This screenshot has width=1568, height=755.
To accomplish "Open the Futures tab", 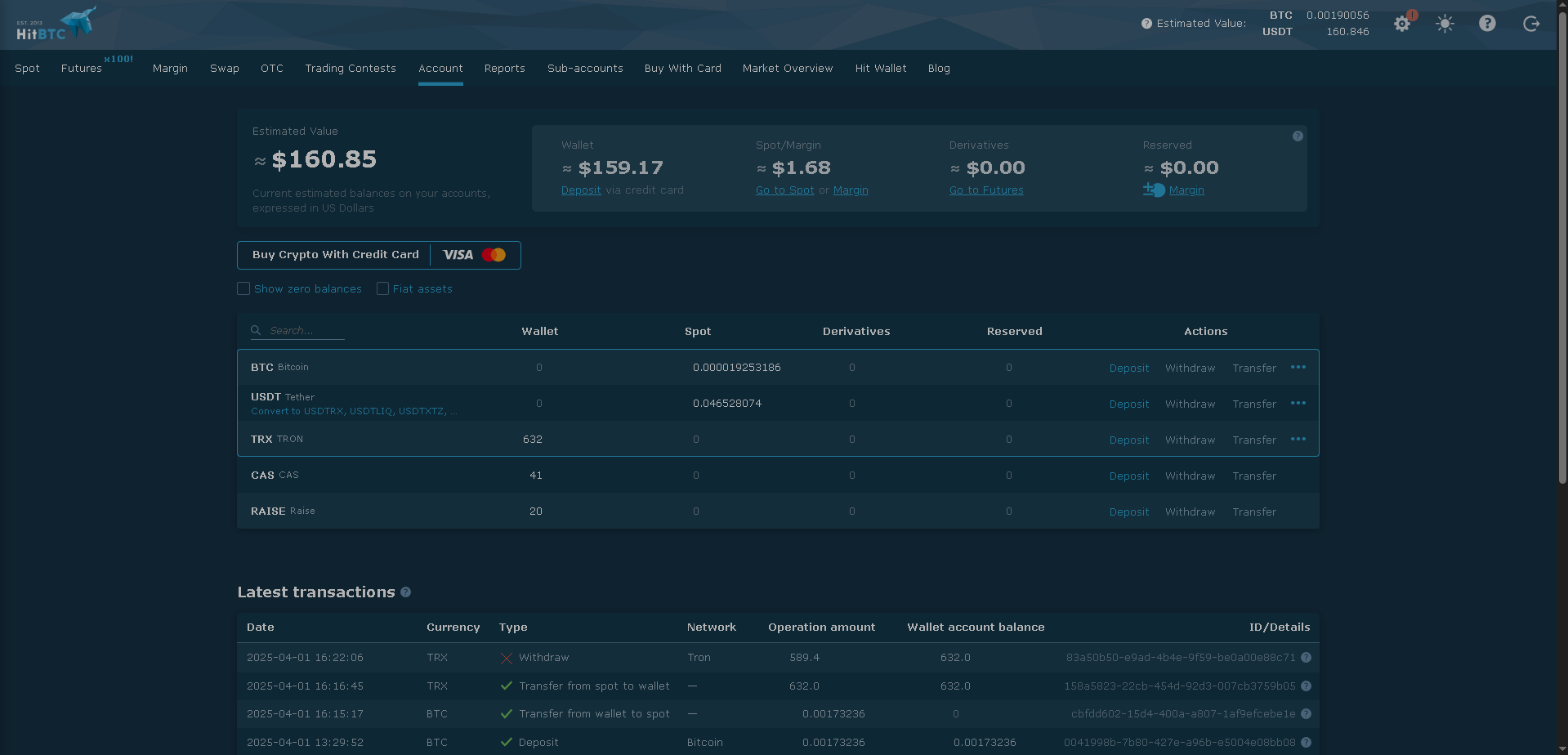I will pyautogui.click(x=82, y=69).
